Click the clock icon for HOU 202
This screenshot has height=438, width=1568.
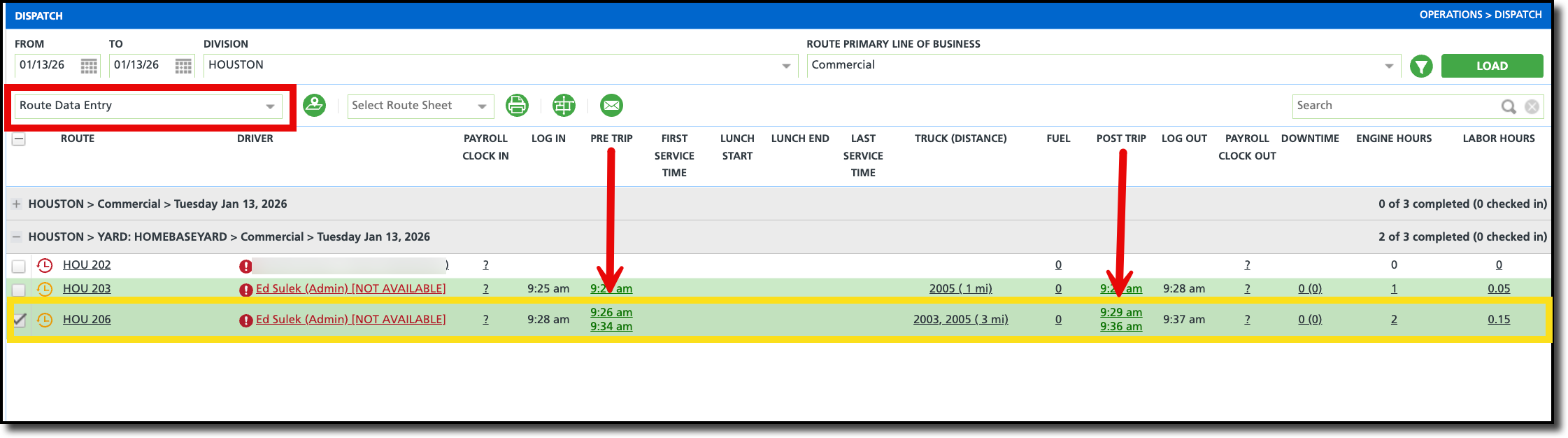coord(45,265)
